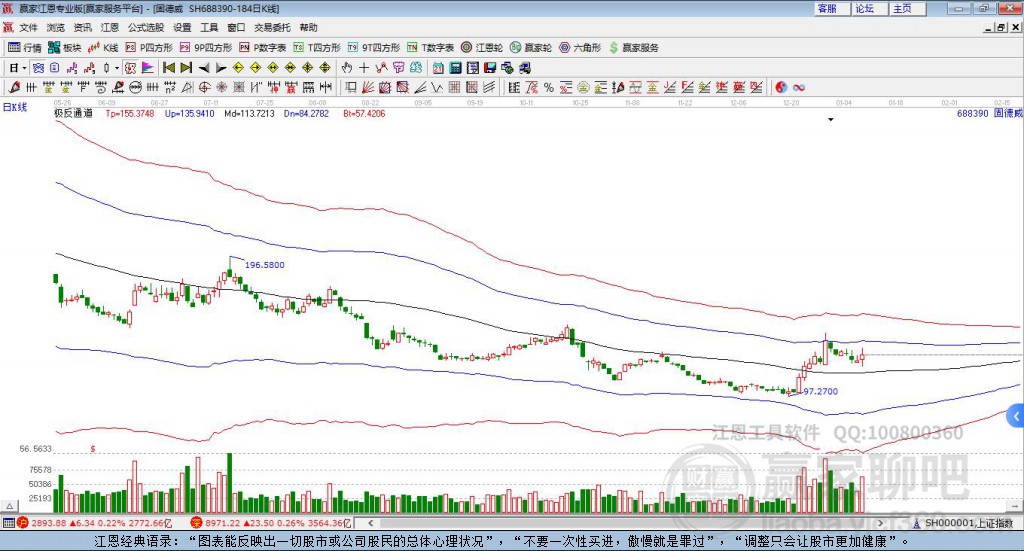Select the red pencil drawing tool
Screen dimensions: 1024x551
click(14, 87)
